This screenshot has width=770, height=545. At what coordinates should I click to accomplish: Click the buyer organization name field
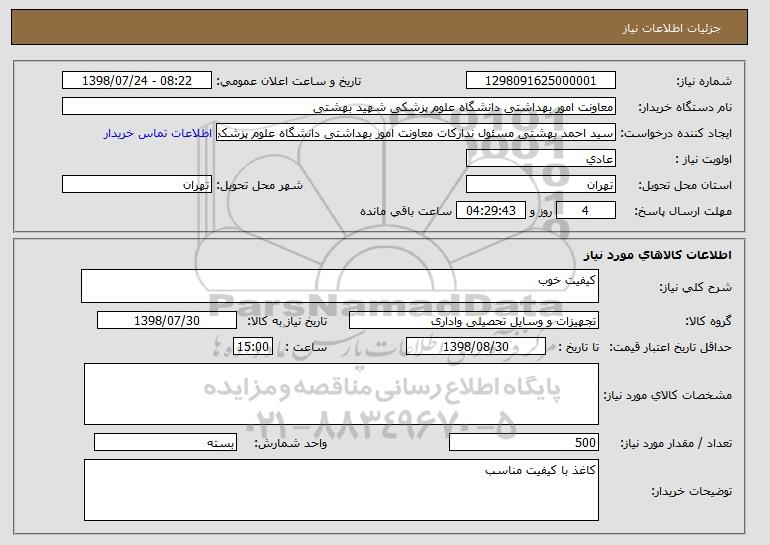tap(339, 107)
